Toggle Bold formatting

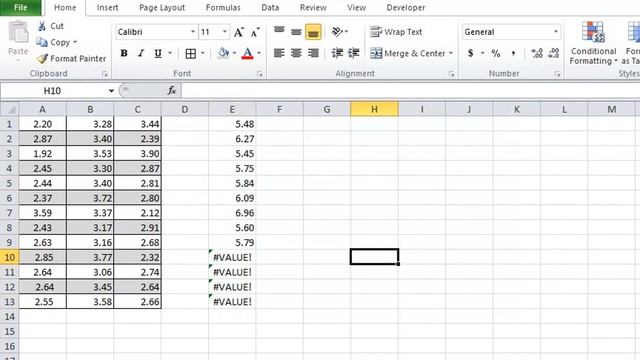(x=124, y=53)
